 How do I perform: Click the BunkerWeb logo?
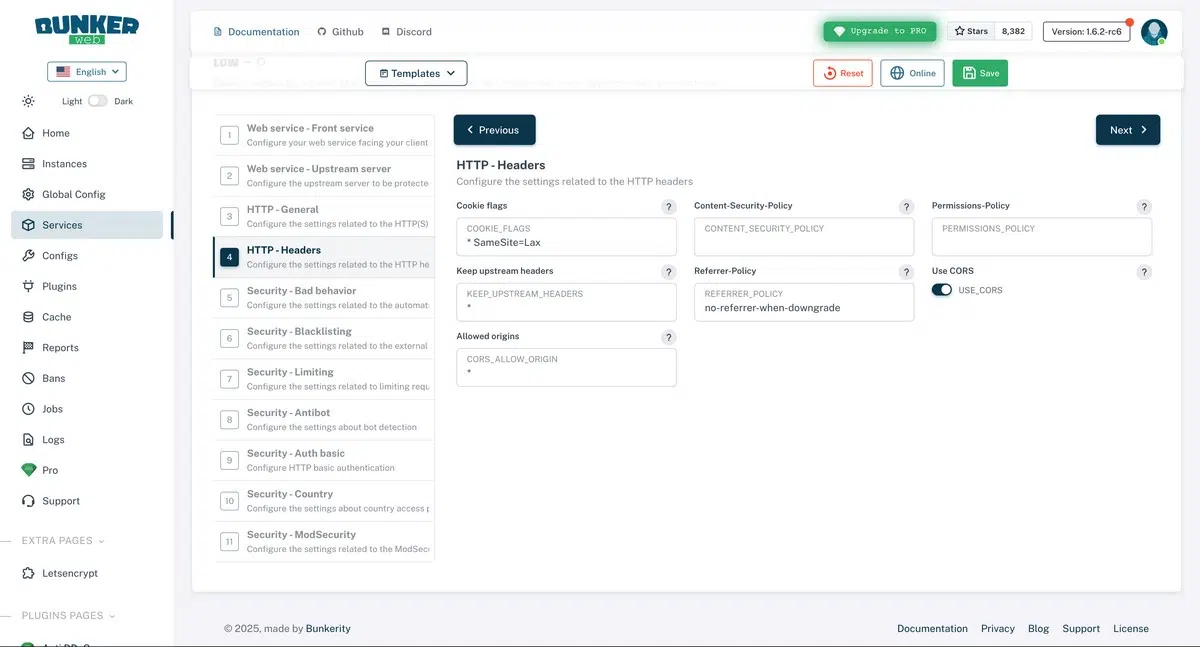tap(87, 30)
